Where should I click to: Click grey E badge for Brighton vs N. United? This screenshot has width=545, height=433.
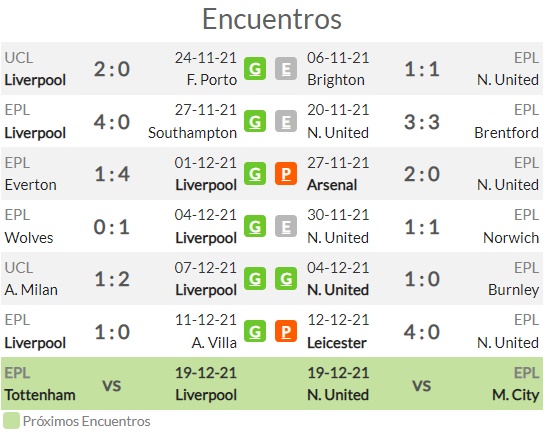pos(286,68)
